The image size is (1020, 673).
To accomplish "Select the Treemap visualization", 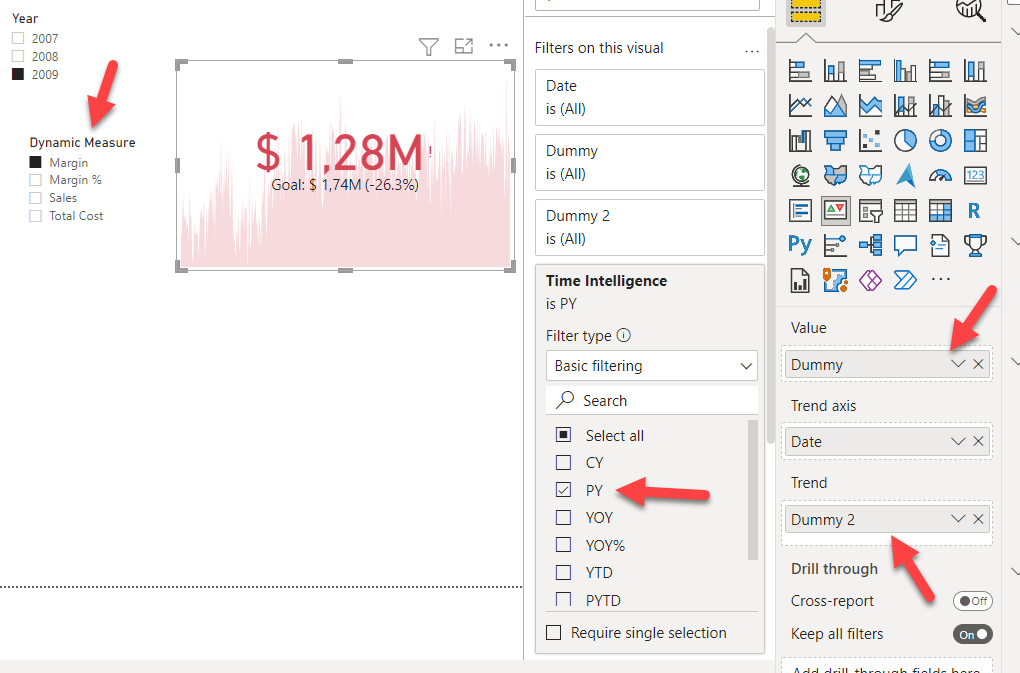I will coord(976,140).
